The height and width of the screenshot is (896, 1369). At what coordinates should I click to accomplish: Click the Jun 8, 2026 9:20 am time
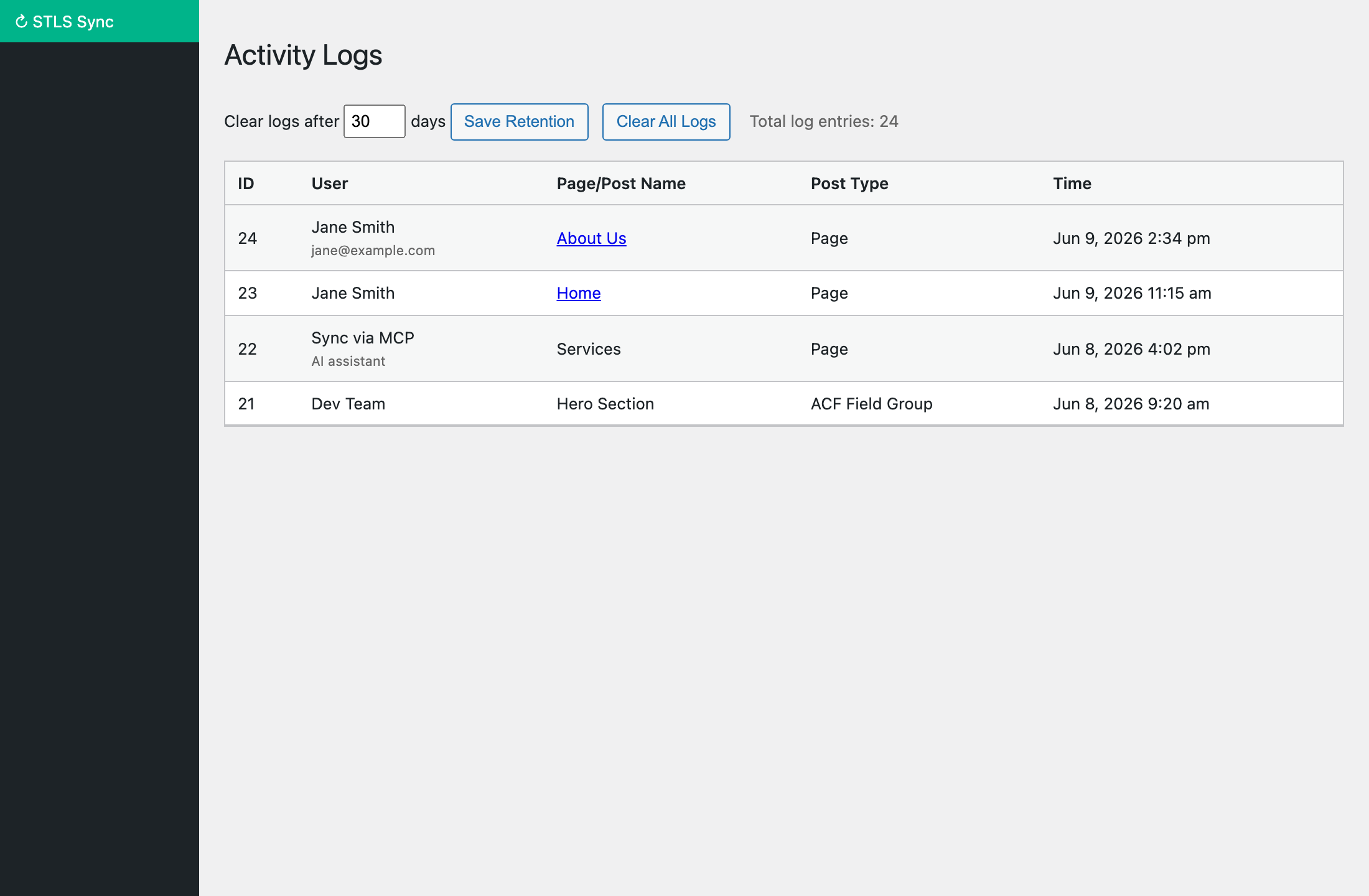point(1131,404)
